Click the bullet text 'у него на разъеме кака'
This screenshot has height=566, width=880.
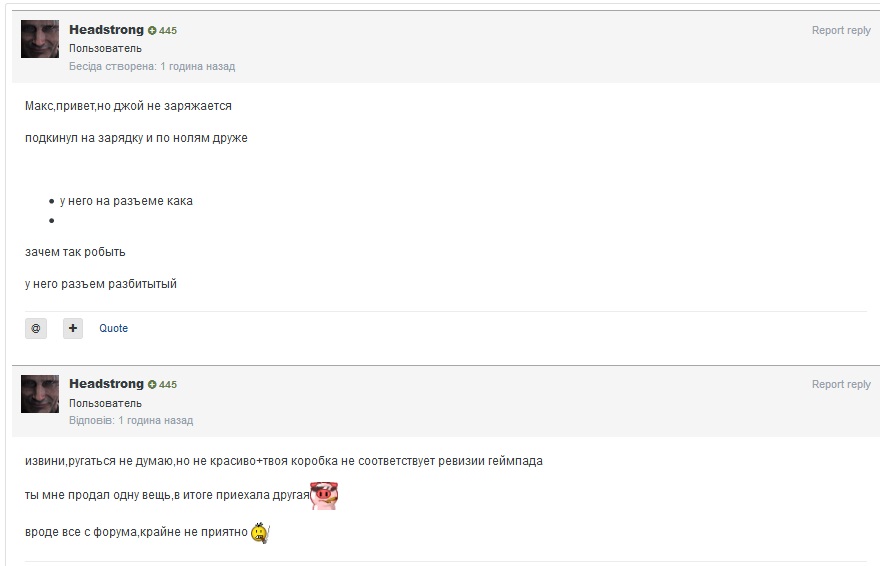click(126, 201)
